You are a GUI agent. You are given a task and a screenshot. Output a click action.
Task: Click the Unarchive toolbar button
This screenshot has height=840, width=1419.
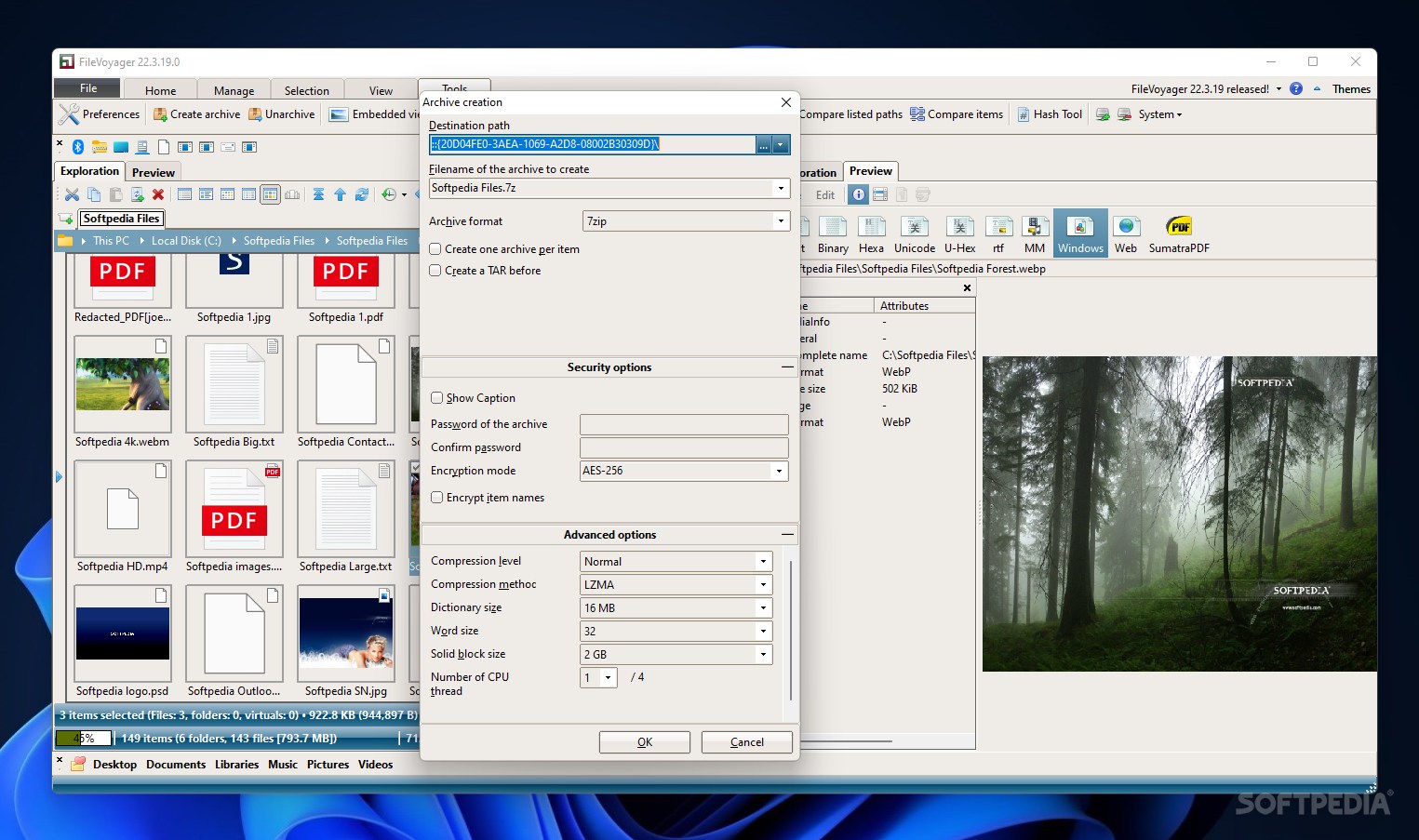coord(281,114)
